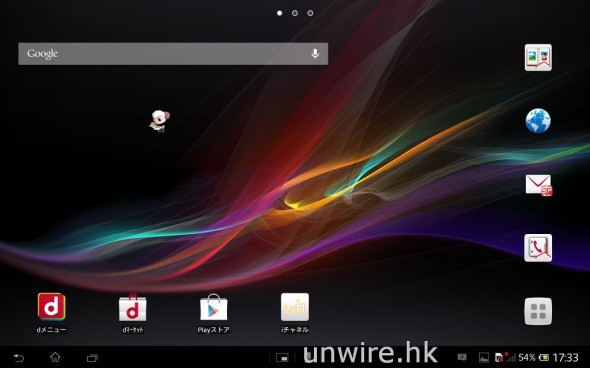Go back with the back arrow
590x368 pixels.
coord(18,357)
